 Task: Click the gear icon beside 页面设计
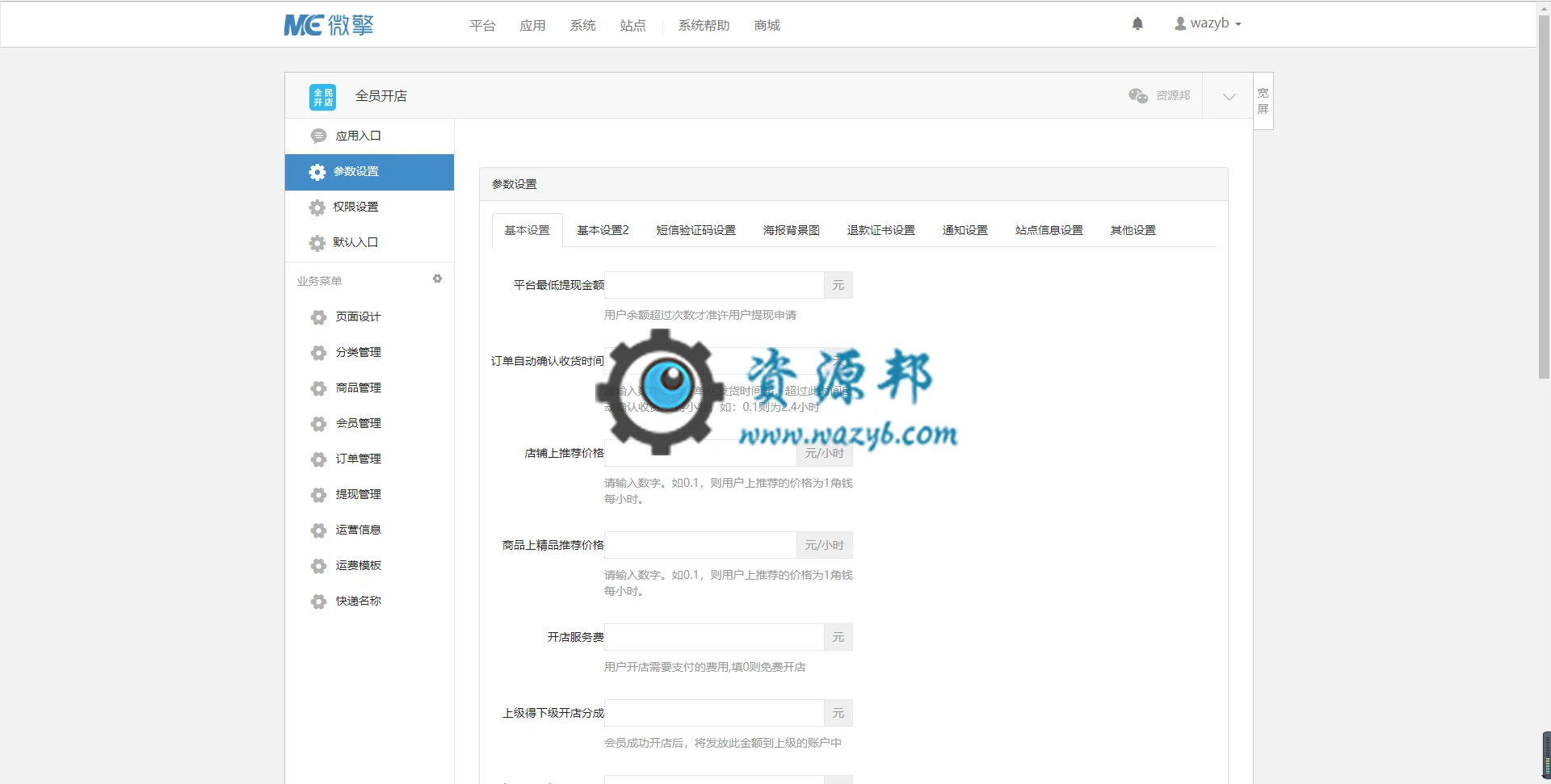click(x=318, y=317)
